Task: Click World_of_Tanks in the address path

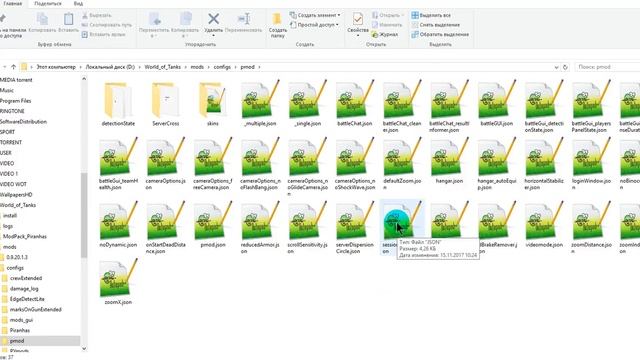Action: pyautogui.click(x=162, y=67)
